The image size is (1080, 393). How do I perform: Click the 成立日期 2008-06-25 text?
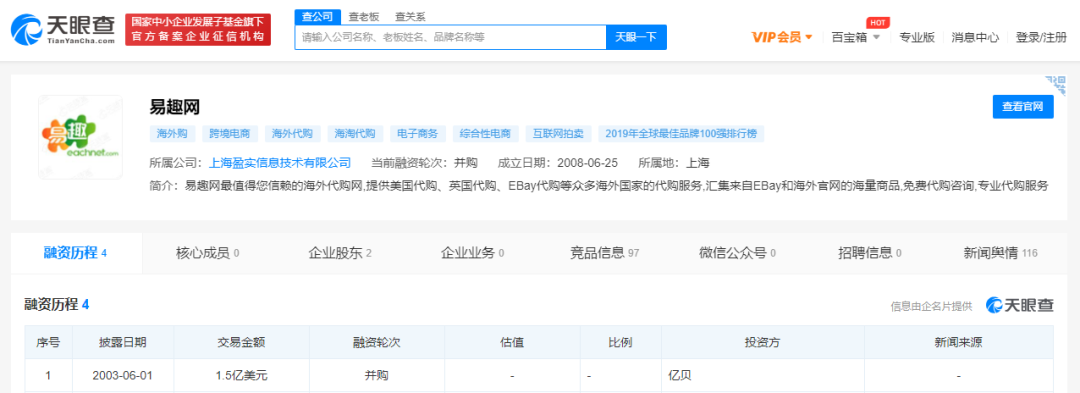[x=557, y=163]
